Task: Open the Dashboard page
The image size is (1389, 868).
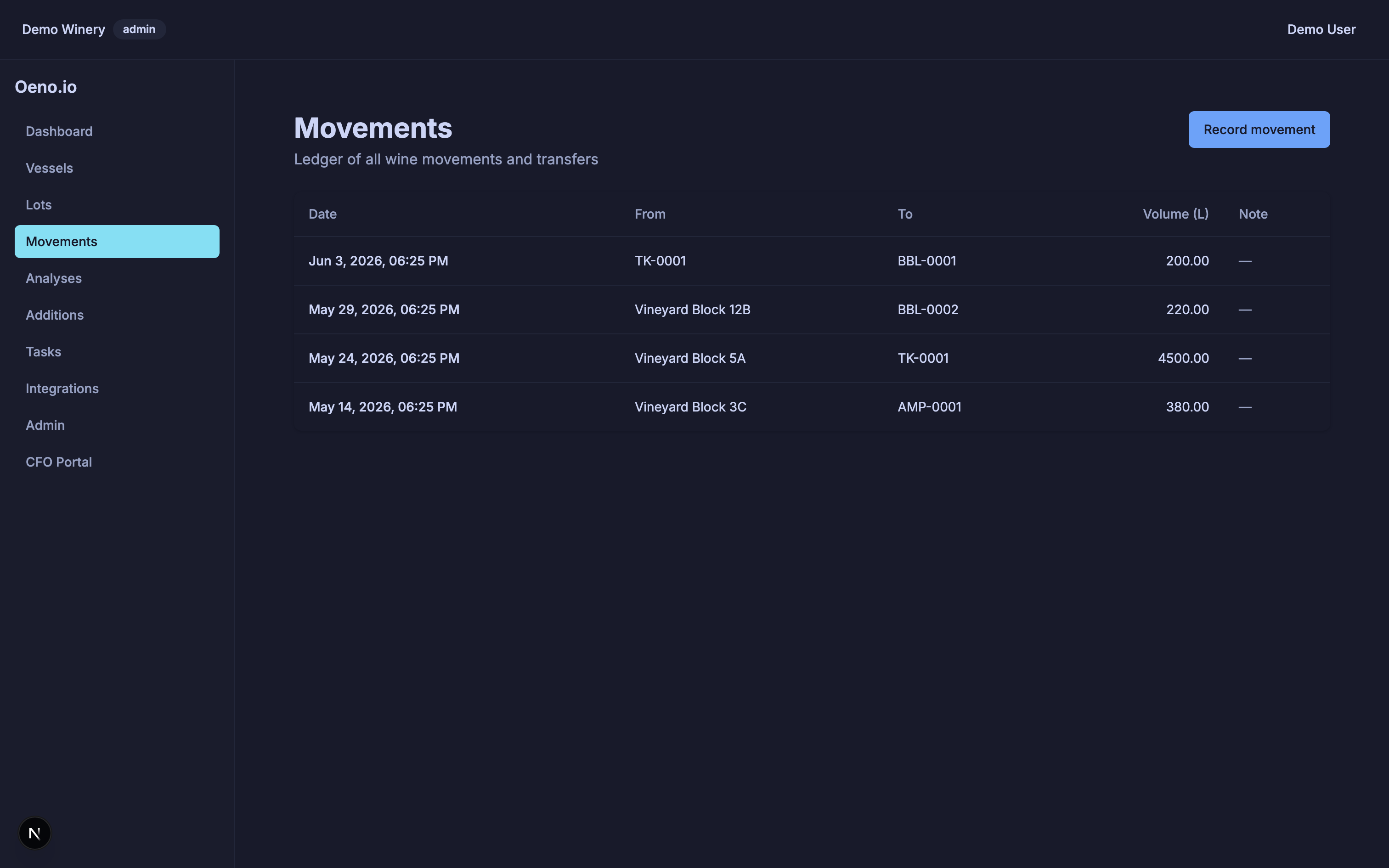Action: point(117,131)
